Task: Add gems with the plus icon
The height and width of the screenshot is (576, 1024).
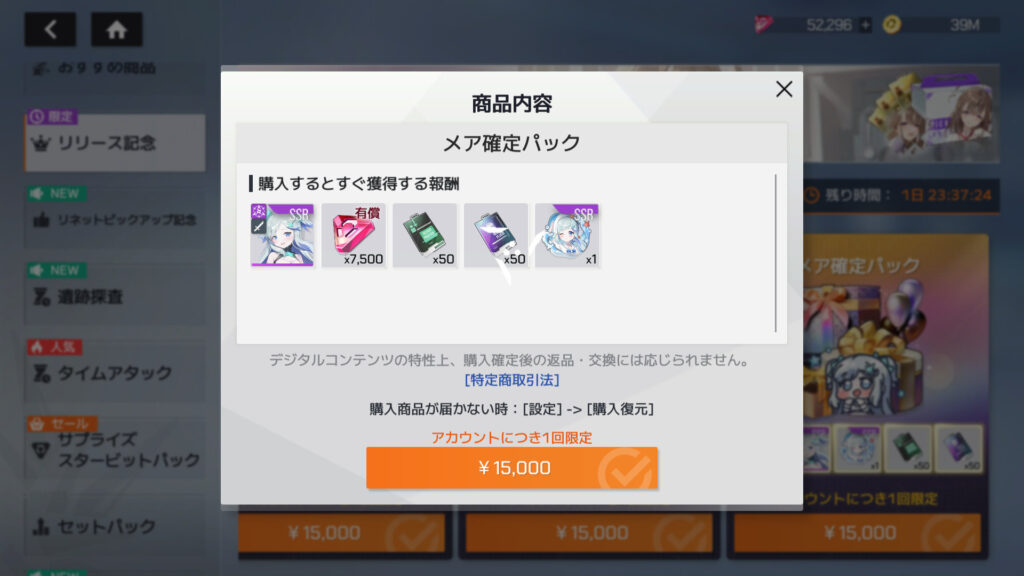Action: point(865,25)
